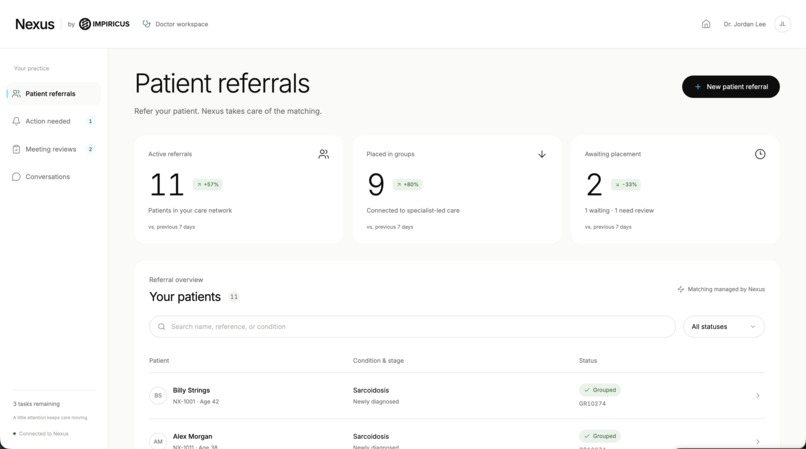Click Dr. Jordan Lee name in header

pos(744,24)
